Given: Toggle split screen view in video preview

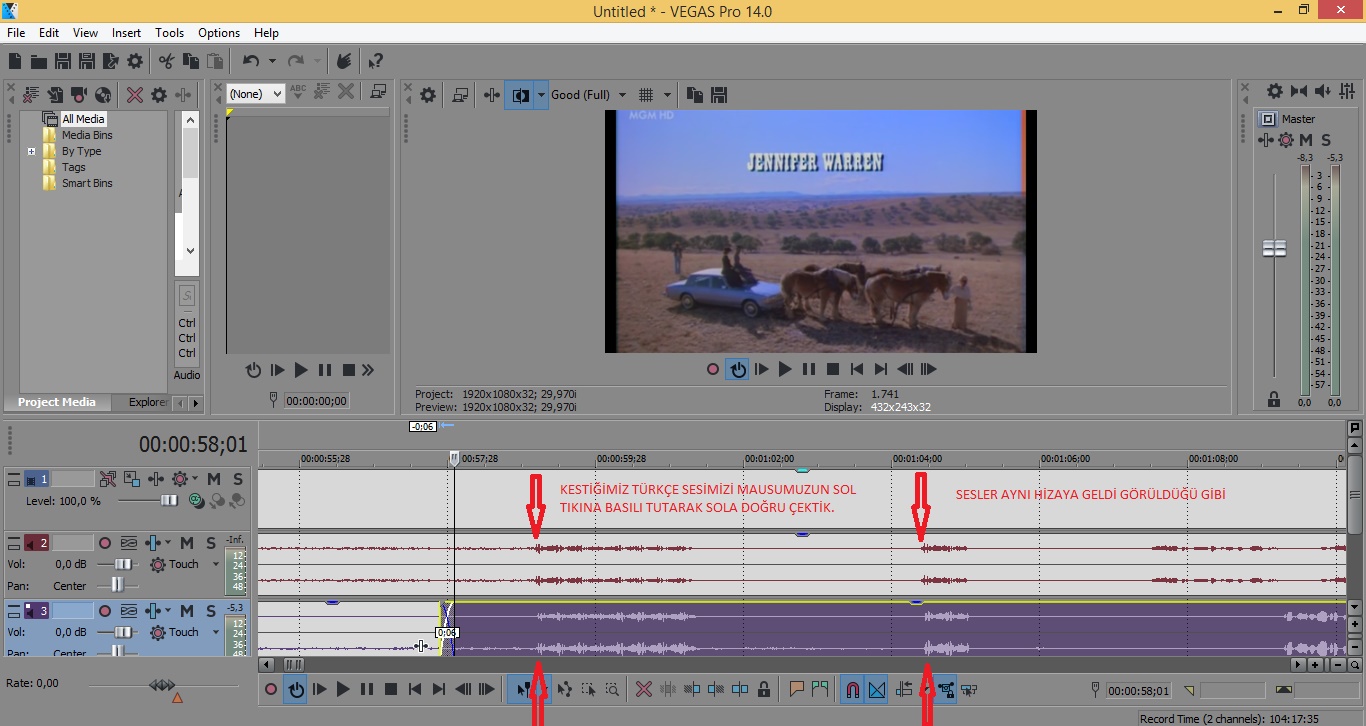Looking at the screenshot, I should (520, 95).
